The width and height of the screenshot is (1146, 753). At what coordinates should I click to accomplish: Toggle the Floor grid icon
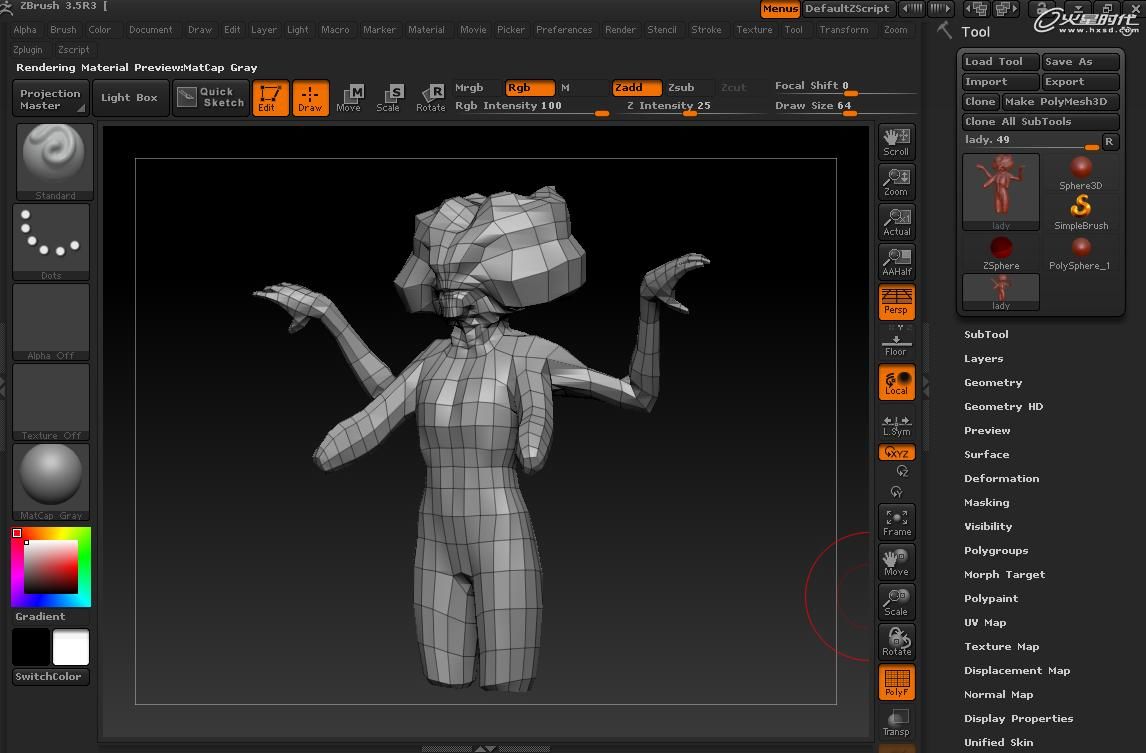[x=896, y=341]
